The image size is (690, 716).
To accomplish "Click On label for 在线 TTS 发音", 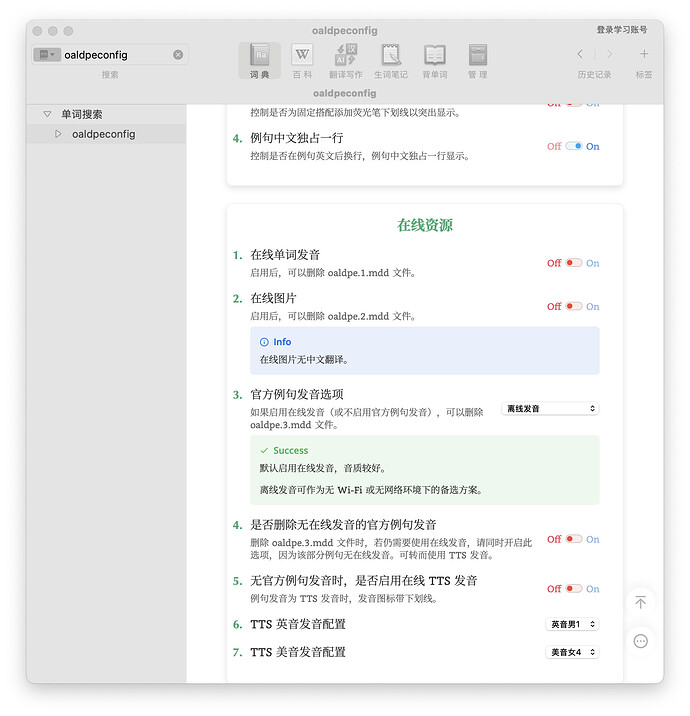I will pos(593,589).
